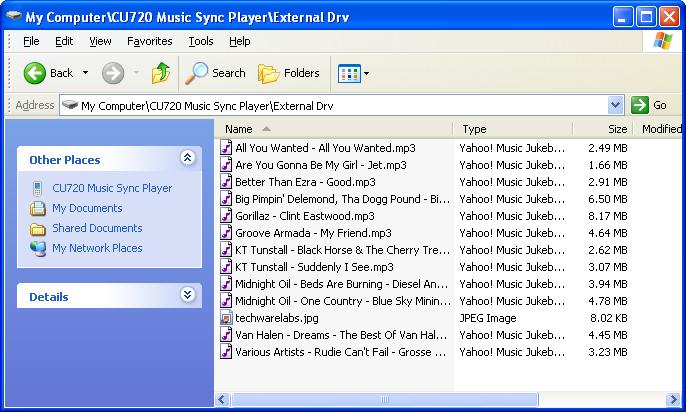The width and height of the screenshot is (686, 412).
Task: Expand the Details panel
Action: click(188, 295)
